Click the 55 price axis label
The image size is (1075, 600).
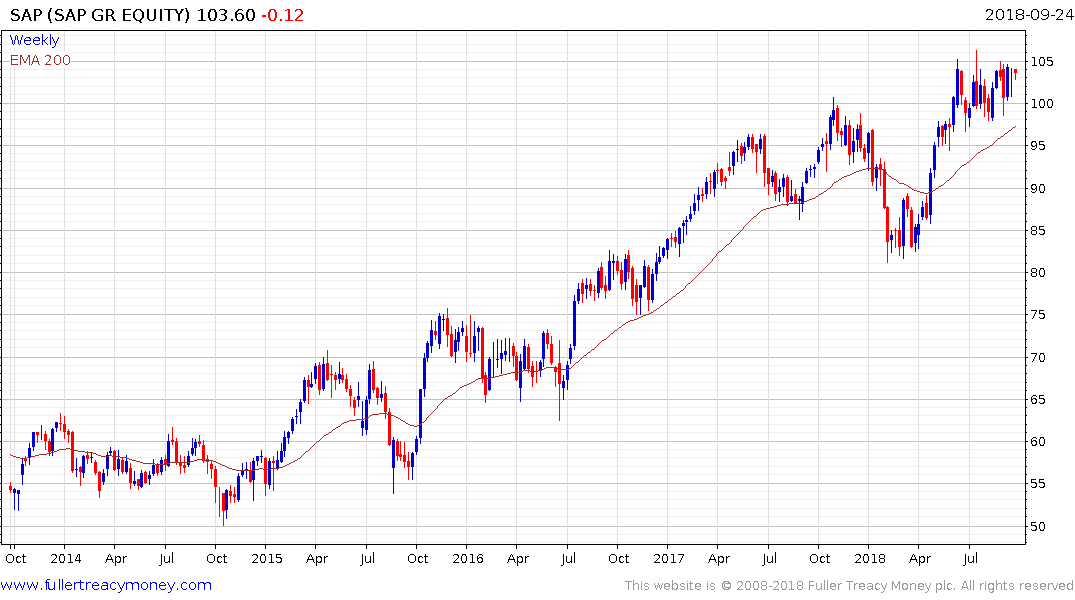coord(1039,484)
